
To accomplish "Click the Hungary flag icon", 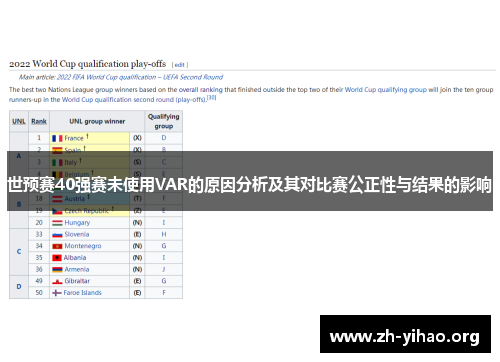I will [x=57, y=223].
